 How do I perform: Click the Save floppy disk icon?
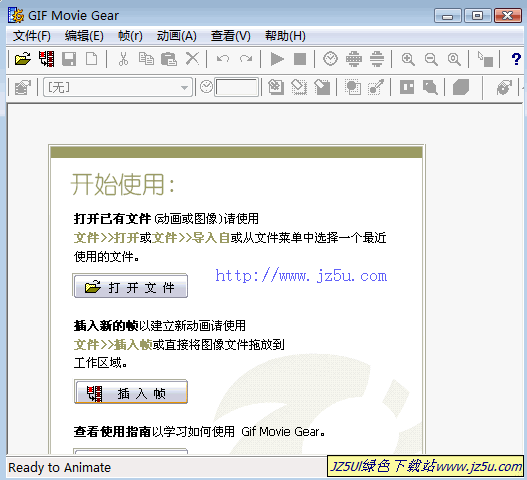(69, 59)
